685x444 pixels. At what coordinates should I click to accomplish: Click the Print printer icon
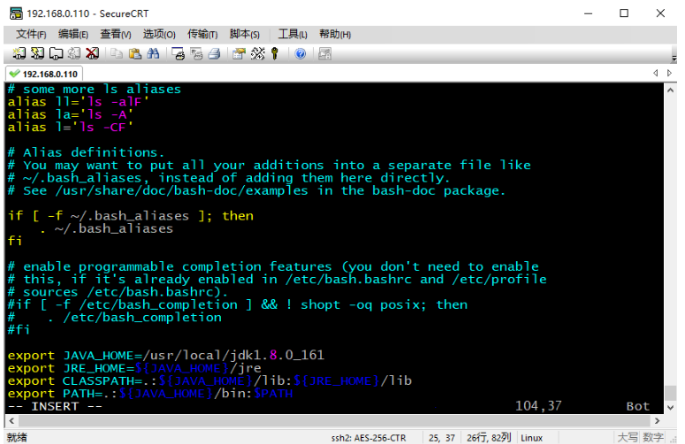[214, 54]
